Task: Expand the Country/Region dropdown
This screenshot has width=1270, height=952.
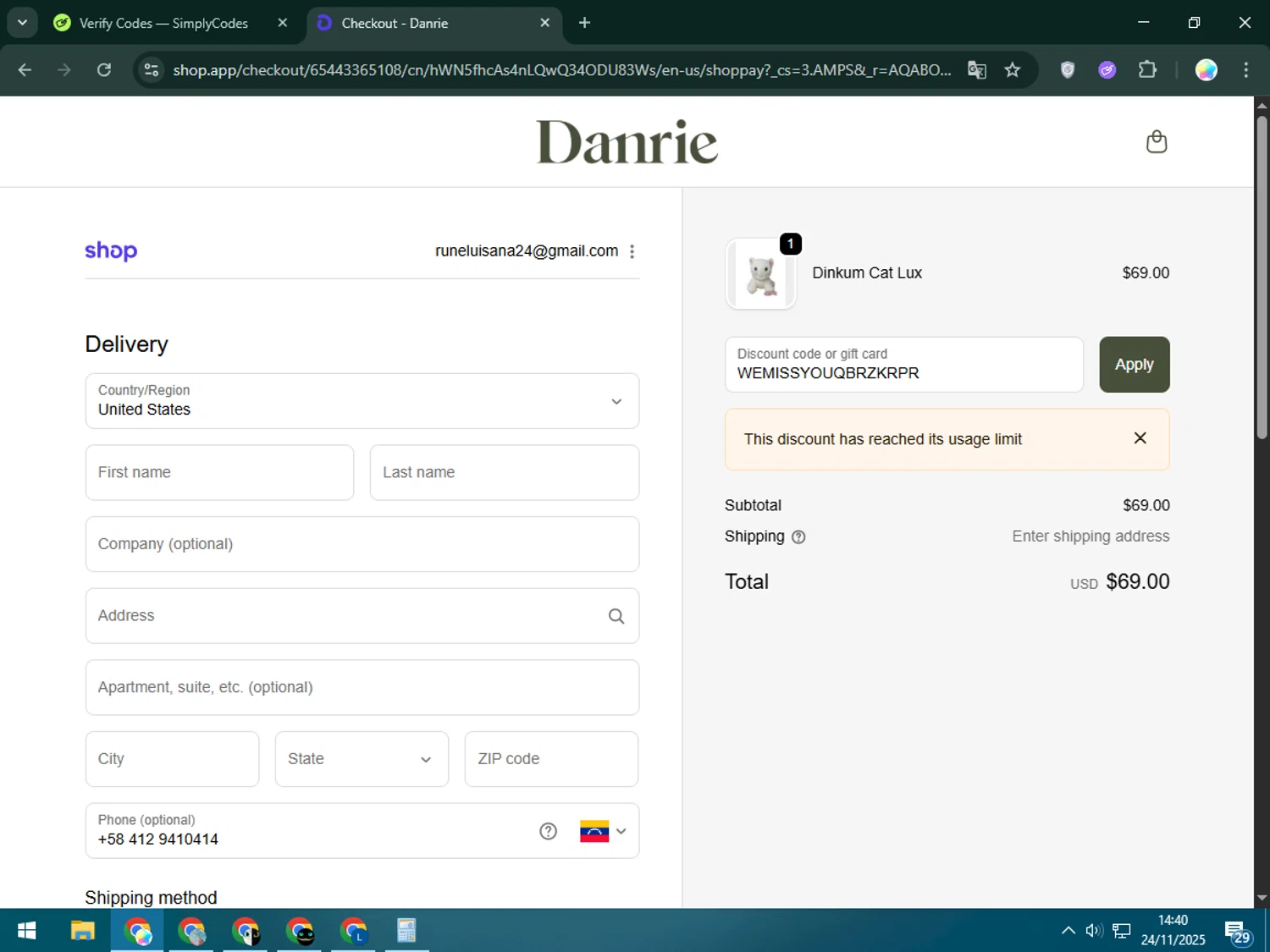Action: coord(362,401)
